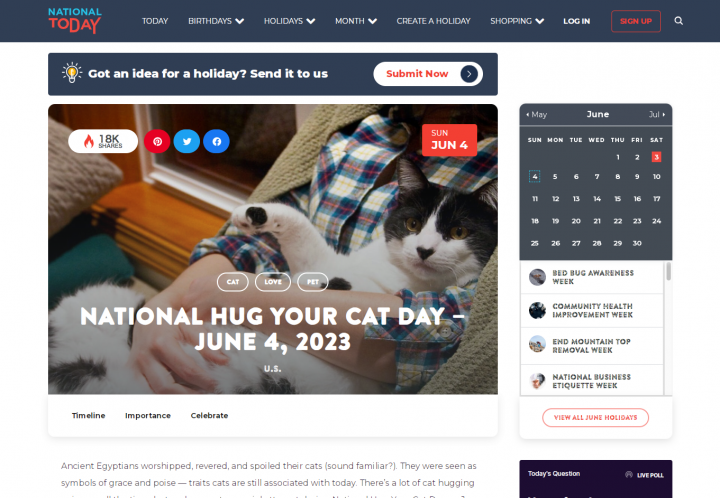Open the Timeline tab
The width and height of the screenshot is (720, 498).
[89, 415]
